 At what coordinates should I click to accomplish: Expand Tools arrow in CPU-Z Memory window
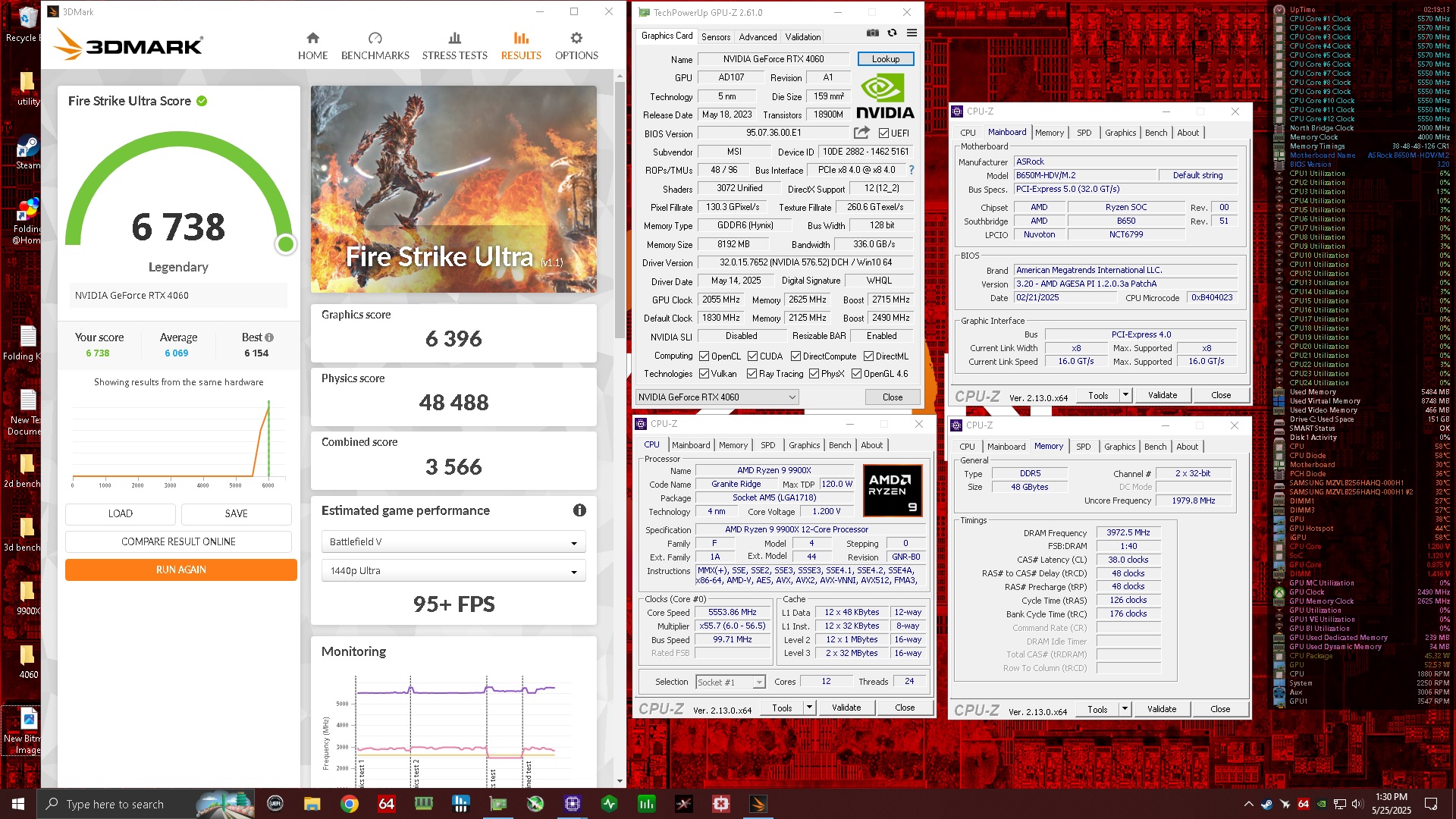1125,709
